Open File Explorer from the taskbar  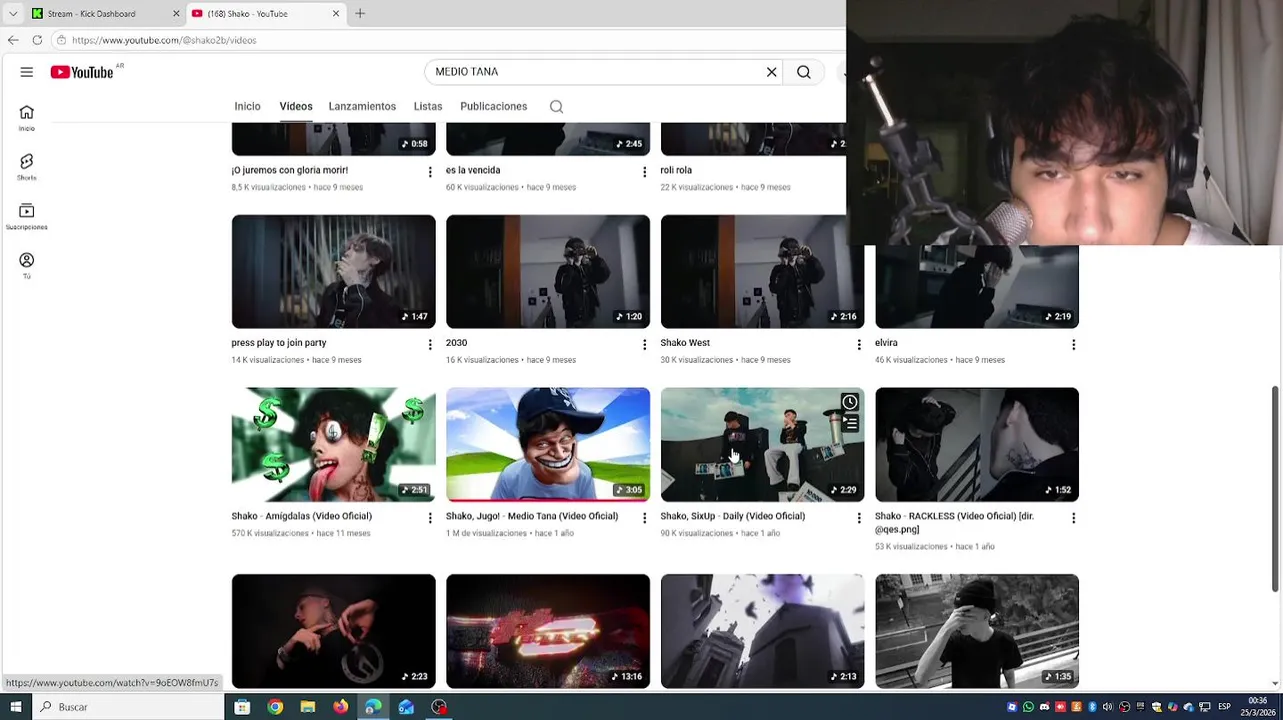(308, 707)
